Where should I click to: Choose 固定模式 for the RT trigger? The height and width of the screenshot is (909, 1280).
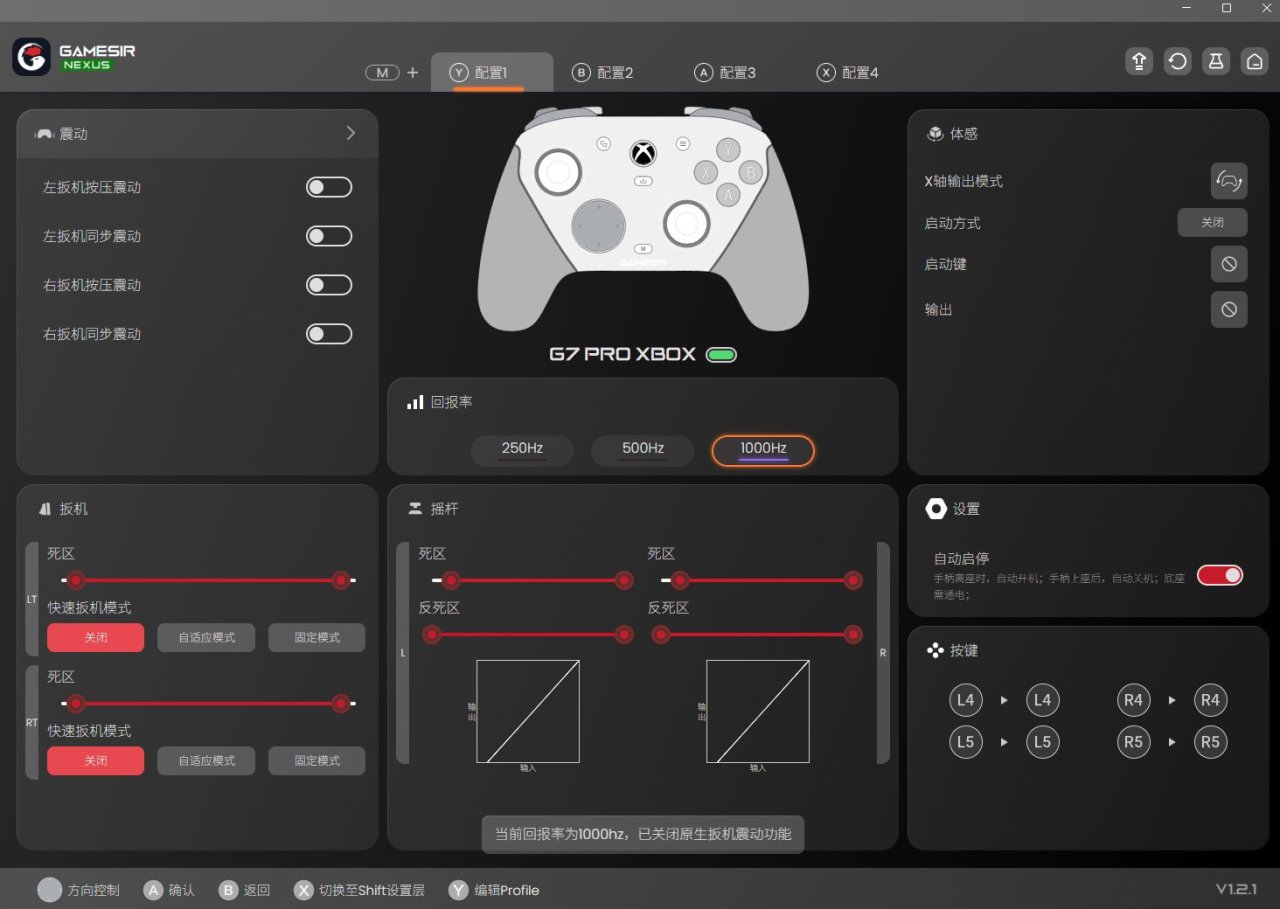pos(317,761)
